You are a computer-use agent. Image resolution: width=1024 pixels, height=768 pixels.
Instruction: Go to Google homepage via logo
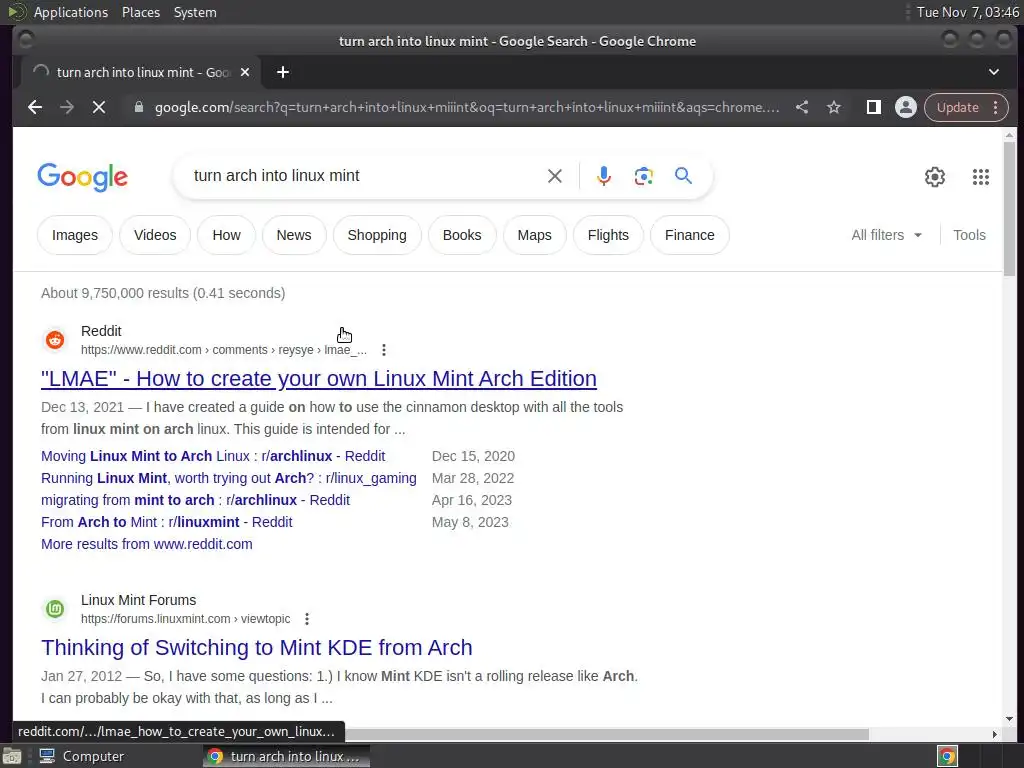[82, 177]
